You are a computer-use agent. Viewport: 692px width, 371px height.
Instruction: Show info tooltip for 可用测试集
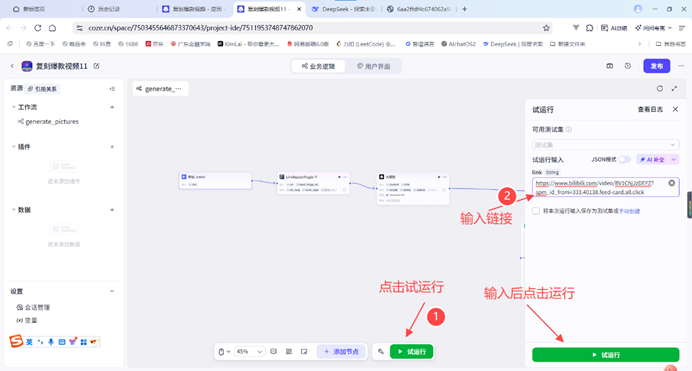click(x=569, y=129)
